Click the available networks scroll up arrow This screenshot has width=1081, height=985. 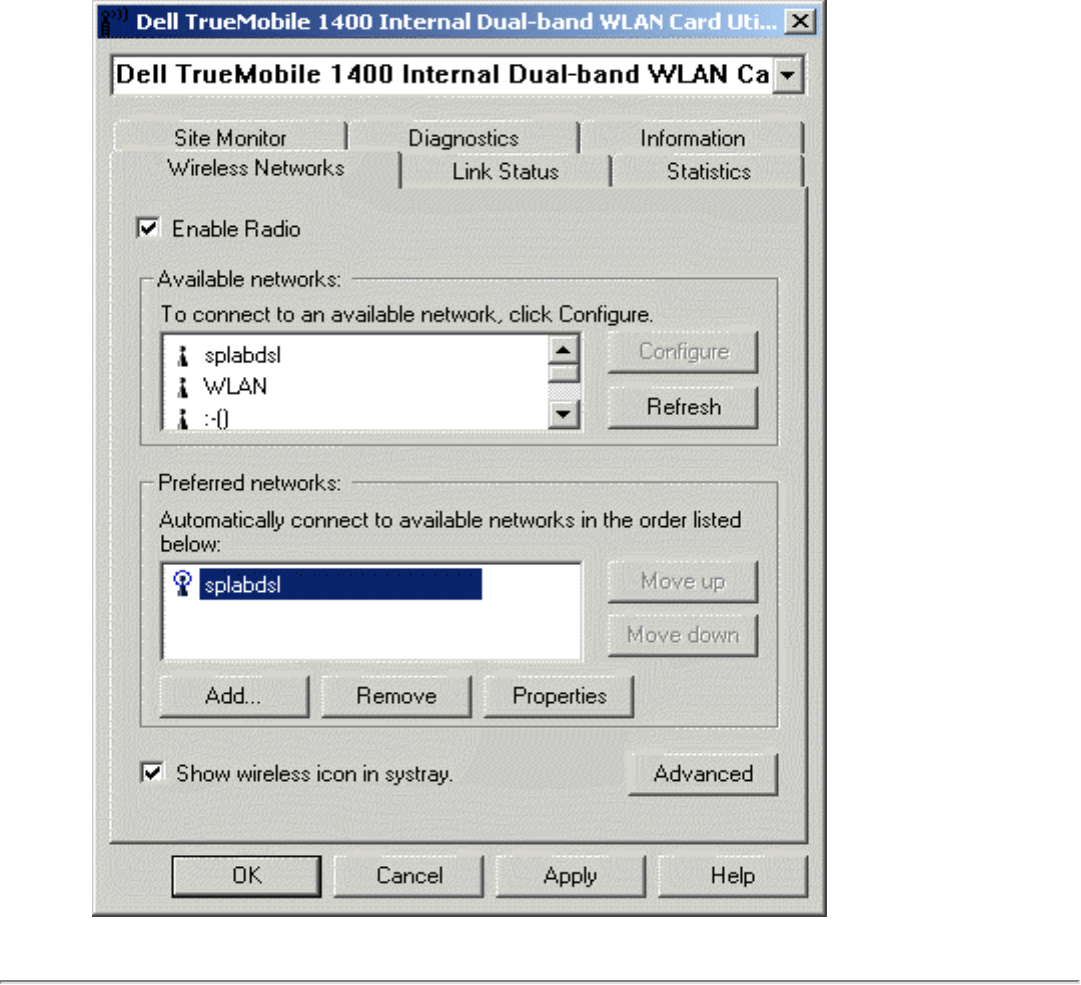[x=563, y=350]
